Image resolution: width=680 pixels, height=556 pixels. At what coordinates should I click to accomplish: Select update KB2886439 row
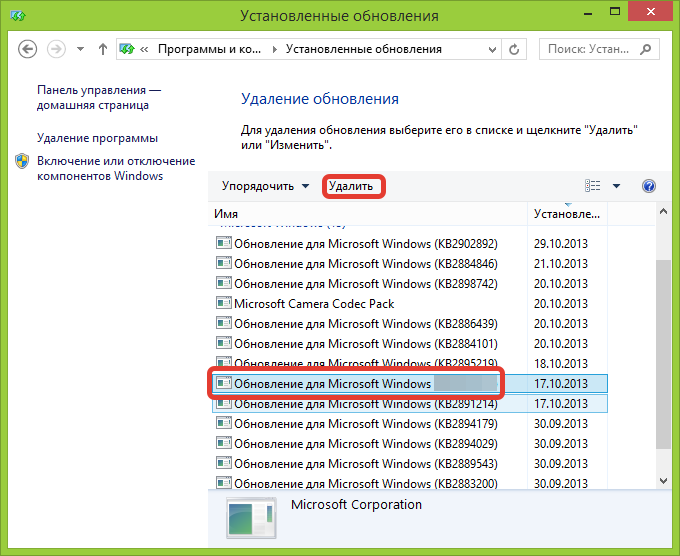click(410, 324)
